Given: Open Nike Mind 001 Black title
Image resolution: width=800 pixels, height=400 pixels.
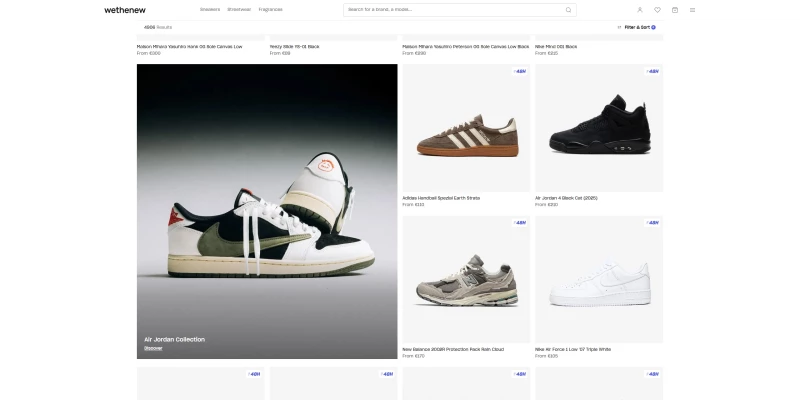Looking at the screenshot, I should tap(556, 46).
